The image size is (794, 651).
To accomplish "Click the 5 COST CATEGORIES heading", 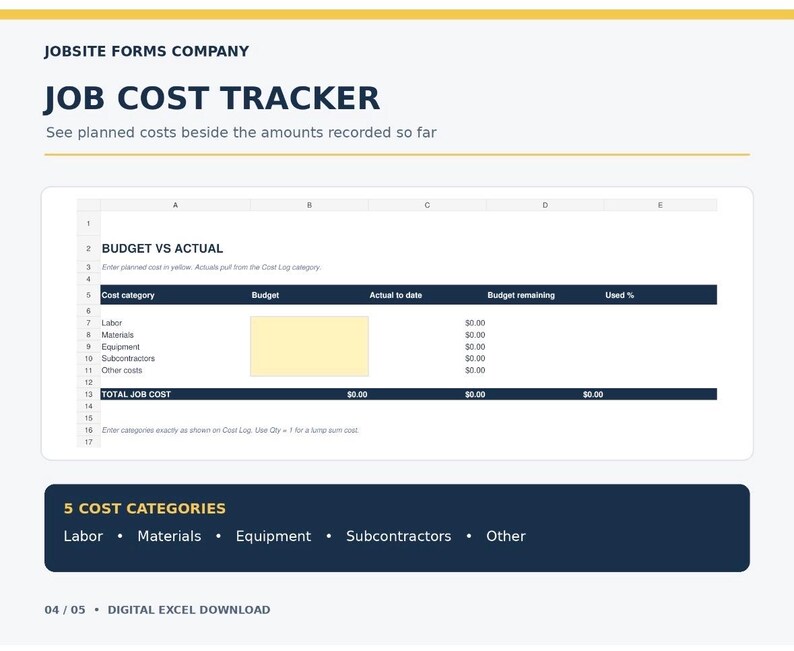I will [x=144, y=509].
